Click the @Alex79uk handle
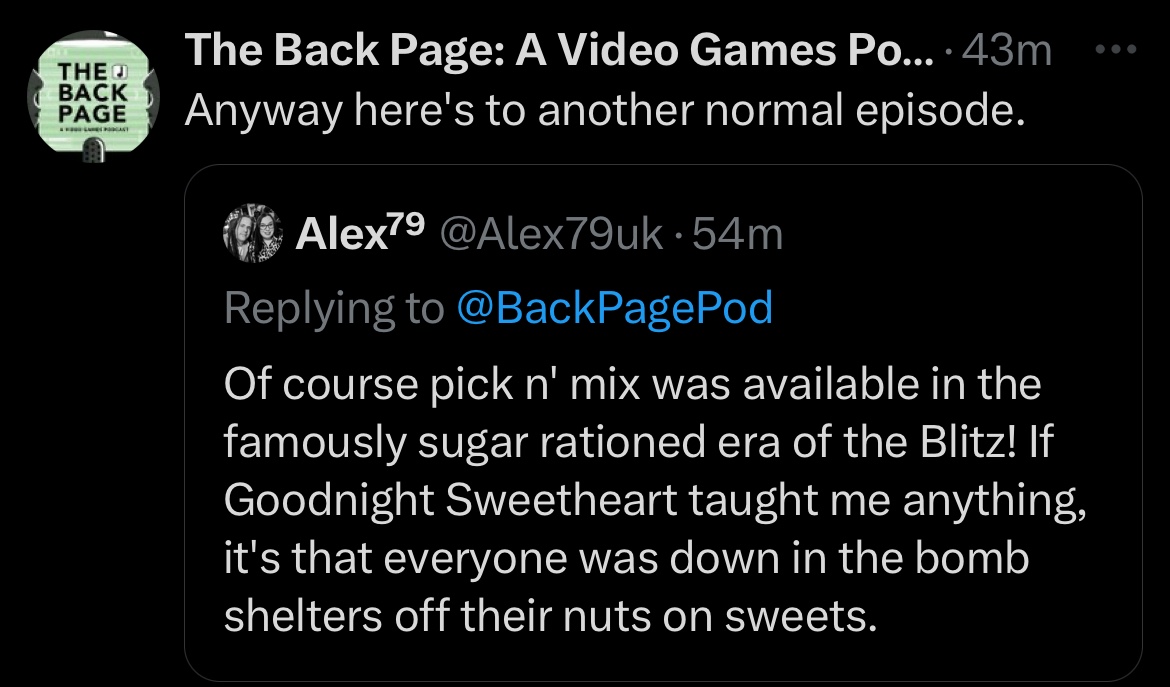Screen dimensions: 1170x687 [x=551, y=234]
